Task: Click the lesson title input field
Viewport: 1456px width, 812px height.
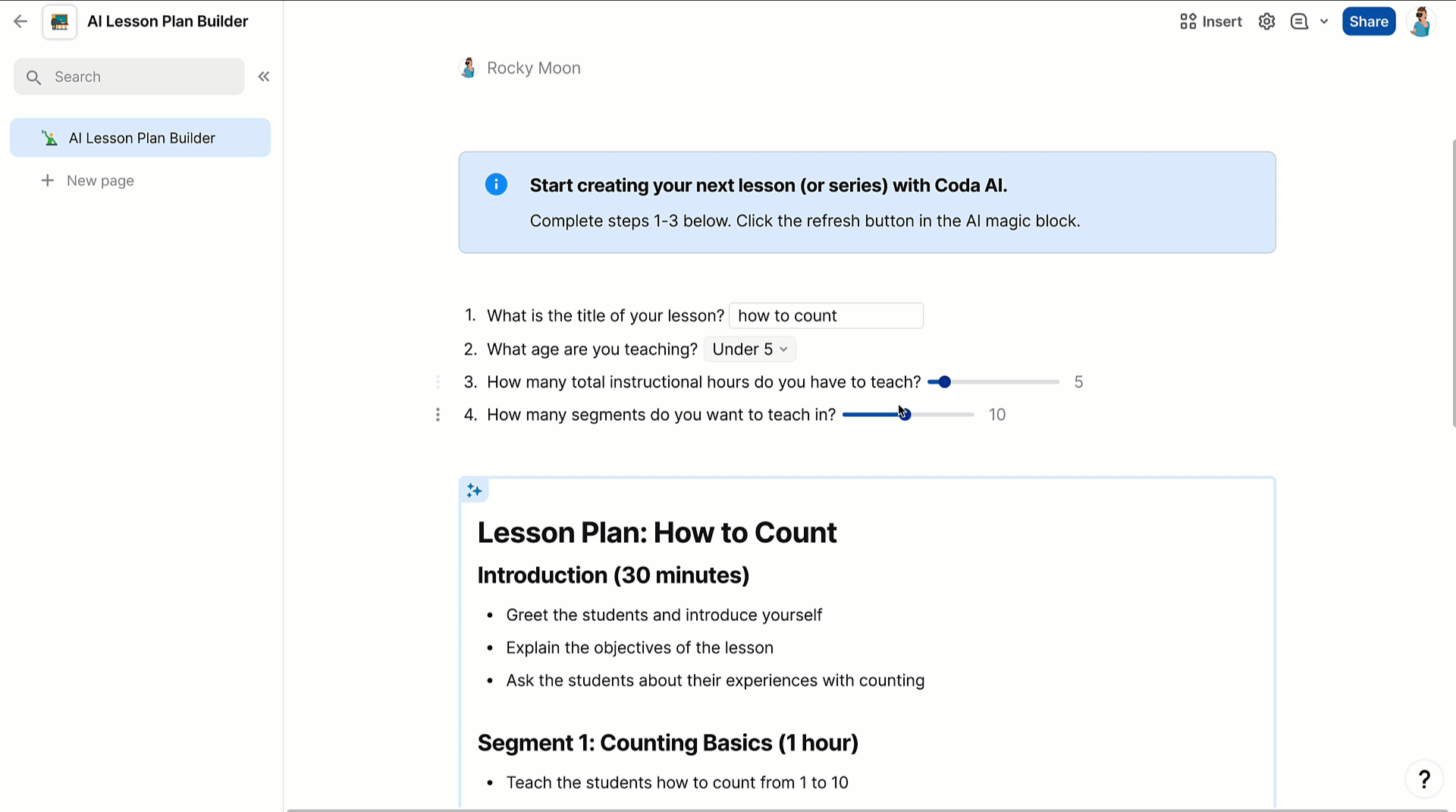Action: pos(826,315)
